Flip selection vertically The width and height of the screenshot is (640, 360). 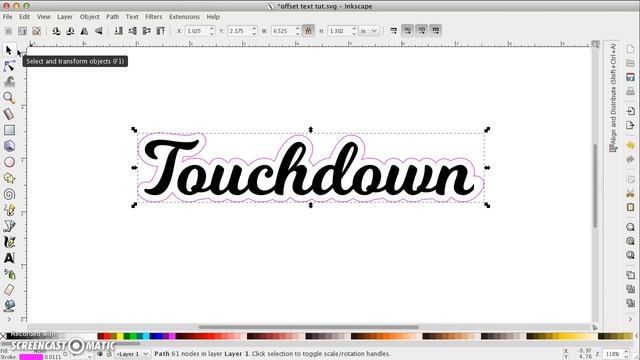[x=98, y=31]
